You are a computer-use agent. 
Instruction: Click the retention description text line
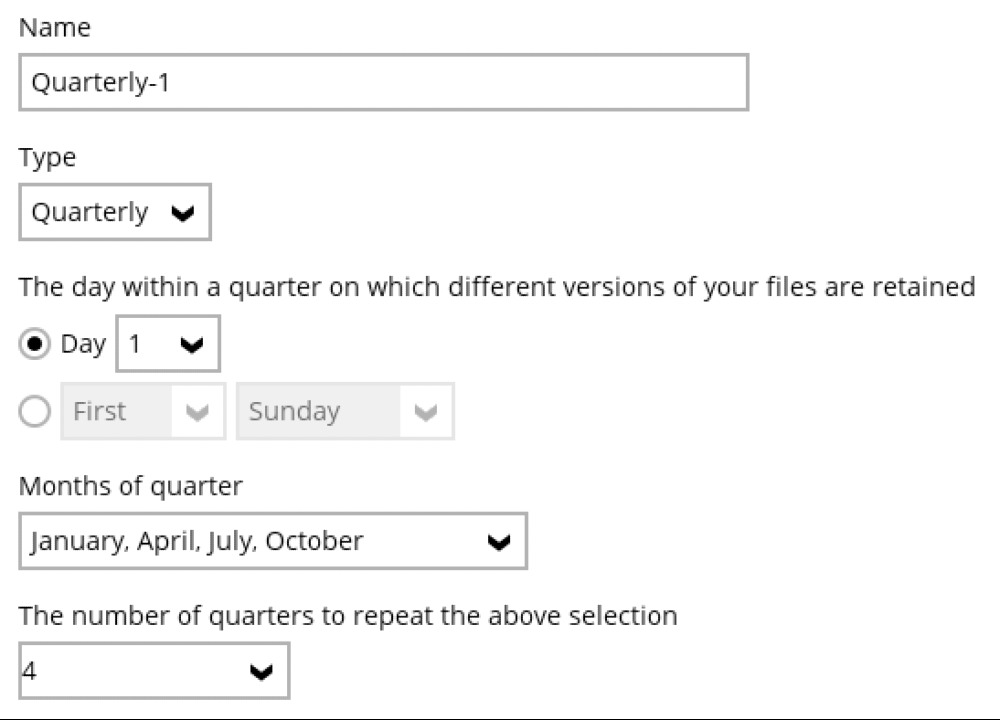tap(498, 287)
